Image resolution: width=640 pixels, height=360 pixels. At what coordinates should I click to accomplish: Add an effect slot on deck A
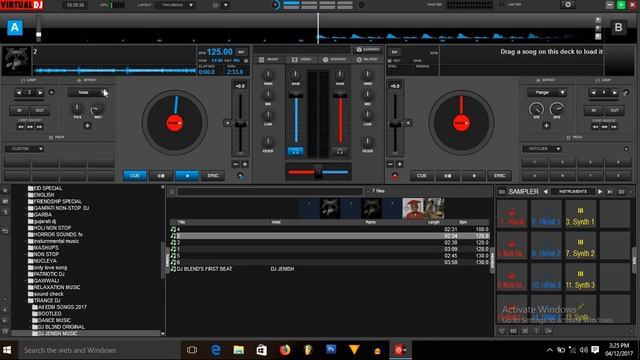pos(87,126)
